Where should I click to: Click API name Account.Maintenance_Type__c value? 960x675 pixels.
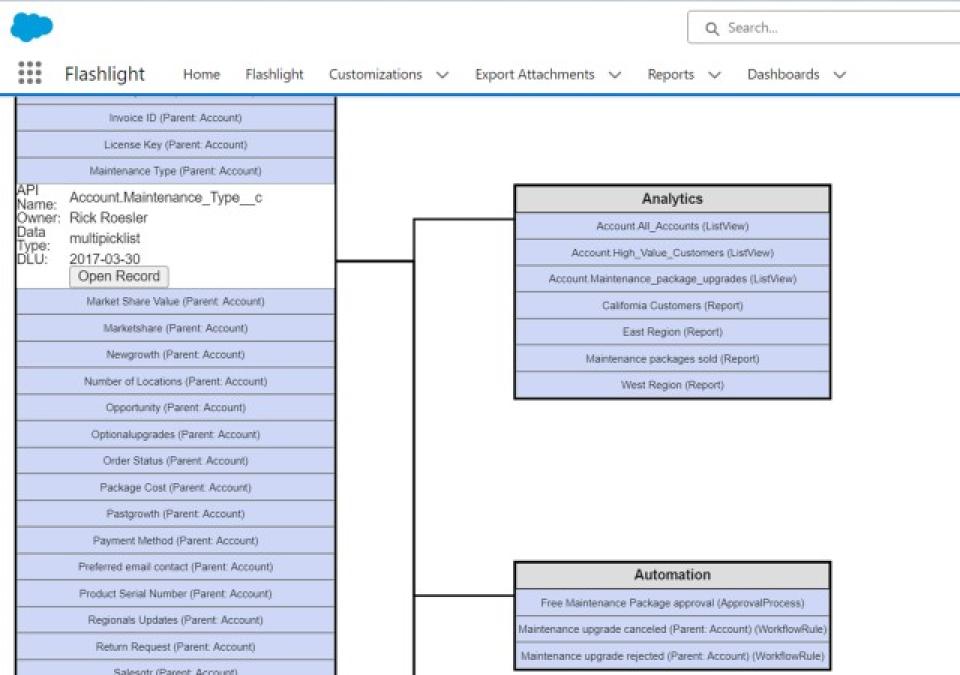166,197
